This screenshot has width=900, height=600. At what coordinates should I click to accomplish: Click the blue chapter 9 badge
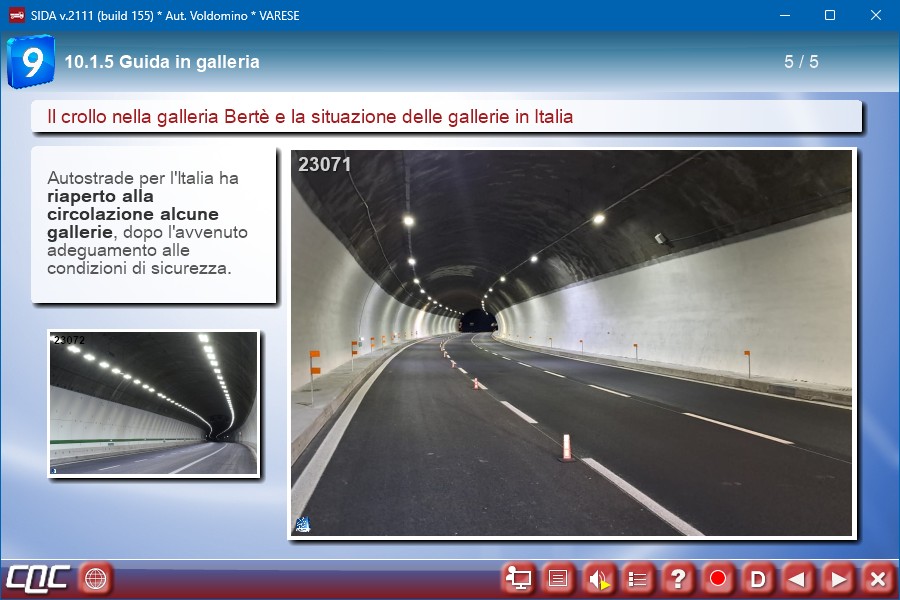point(31,62)
